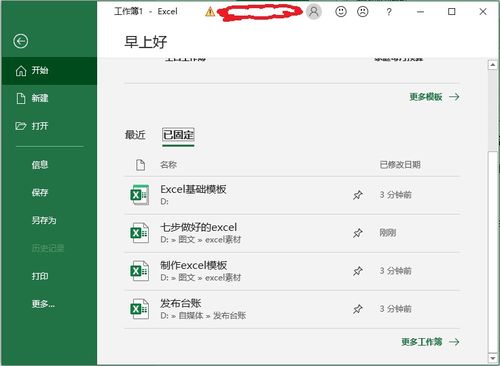This screenshot has height=366, width=500.
Task: Maximize the Excel window
Action: click(x=452, y=12)
